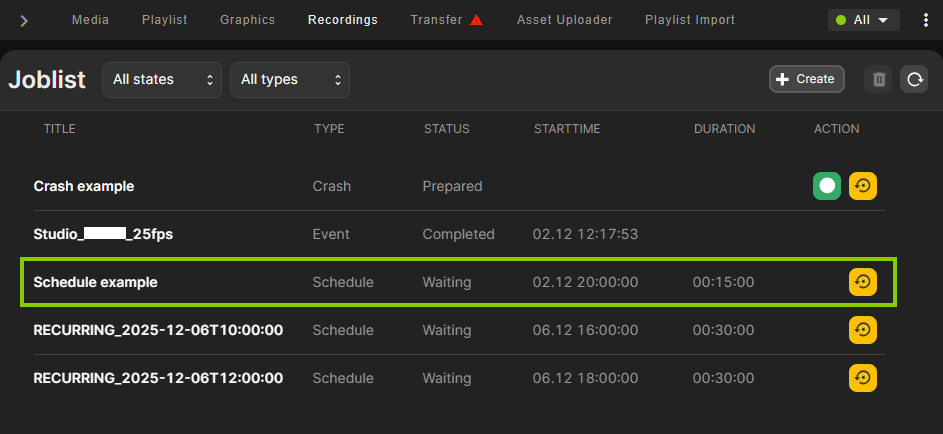The image size is (943, 434).
Task: Expand the sidebar with the chevron arrow
Action: (24, 21)
